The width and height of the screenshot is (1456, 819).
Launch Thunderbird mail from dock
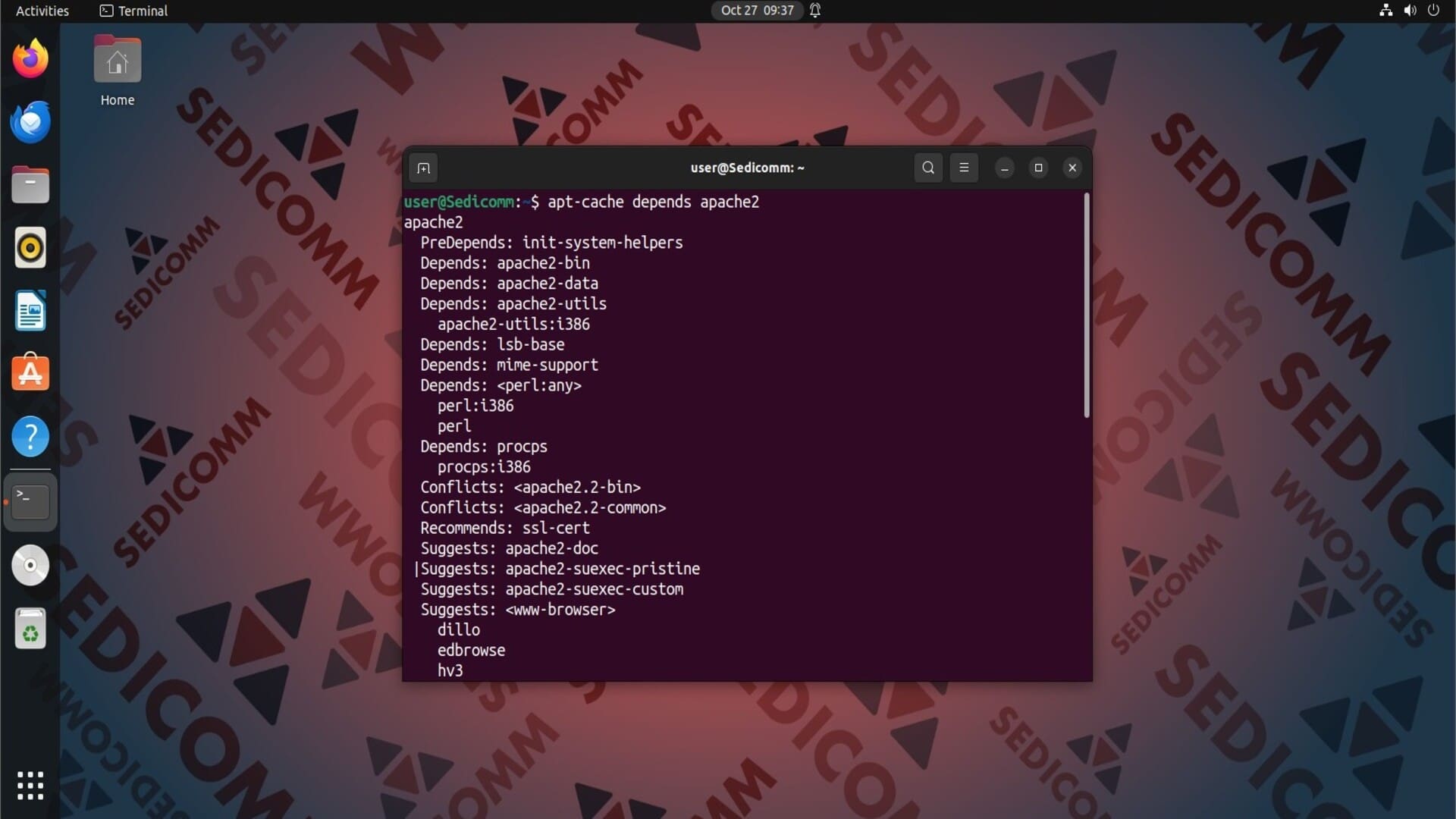pos(30,121)
